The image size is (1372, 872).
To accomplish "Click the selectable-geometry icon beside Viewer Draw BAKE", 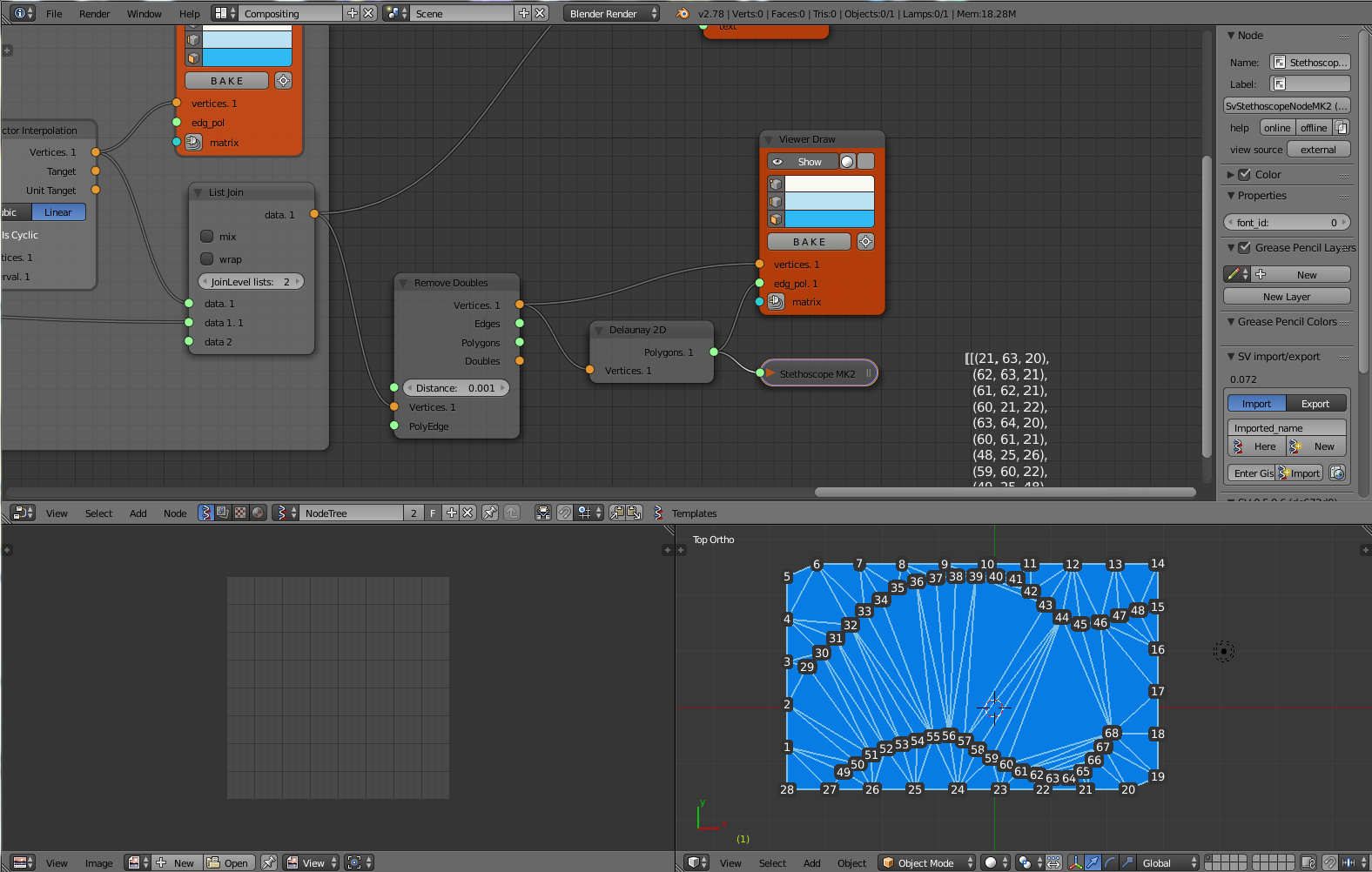I will click(865, 242).
